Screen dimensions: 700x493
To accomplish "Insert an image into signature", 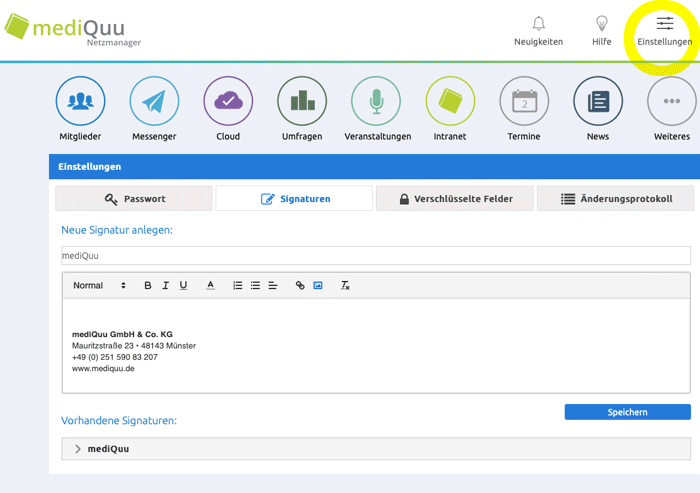I will (x=318, y=285).
